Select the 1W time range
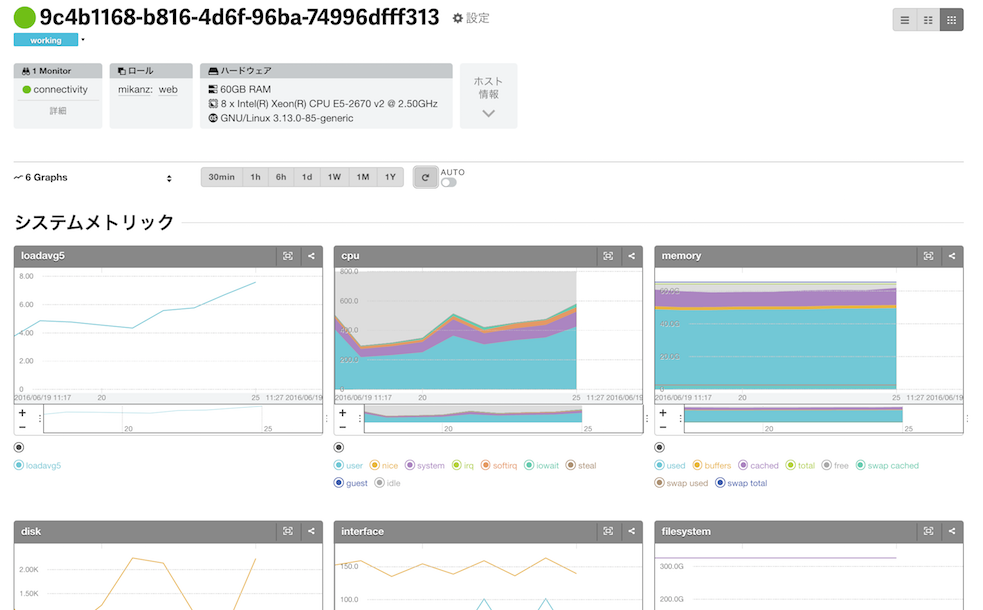The image size is (983, 610). pyautogui.click(x=334, y=177)
